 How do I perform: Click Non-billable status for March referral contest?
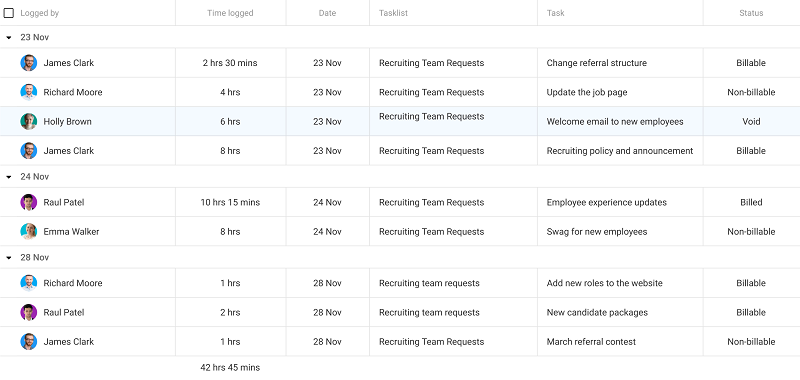click(x=751, y=342)
